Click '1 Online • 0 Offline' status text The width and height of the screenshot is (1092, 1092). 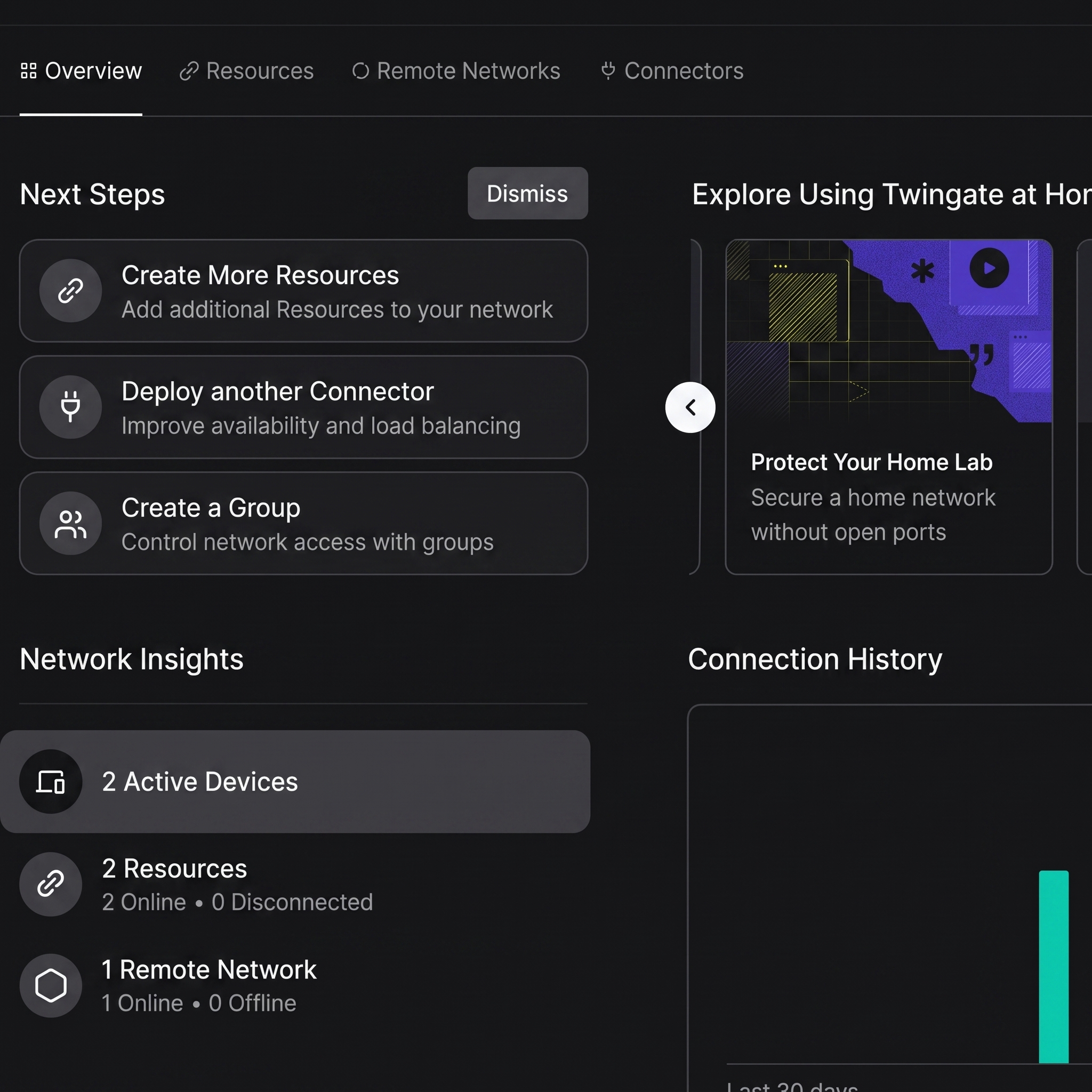(199, 1003)
